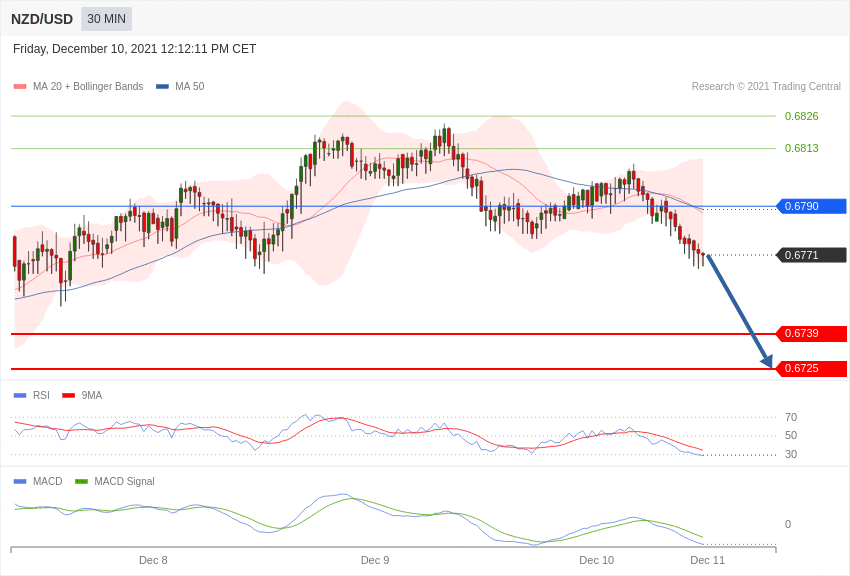Click the MA 50 legend label
This screenshot has width=850, height=576.
point(190,86)
